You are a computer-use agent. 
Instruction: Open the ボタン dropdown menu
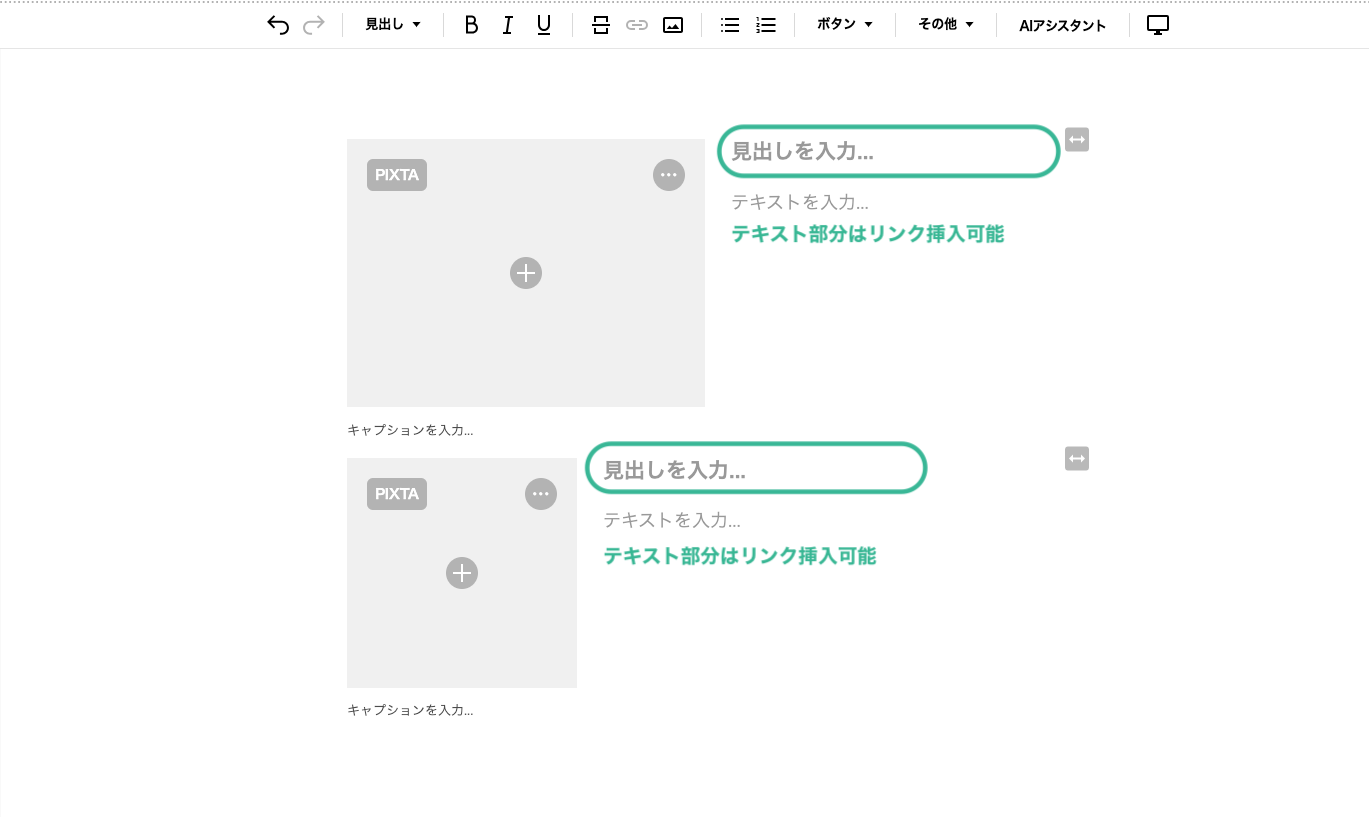[845, 25]
